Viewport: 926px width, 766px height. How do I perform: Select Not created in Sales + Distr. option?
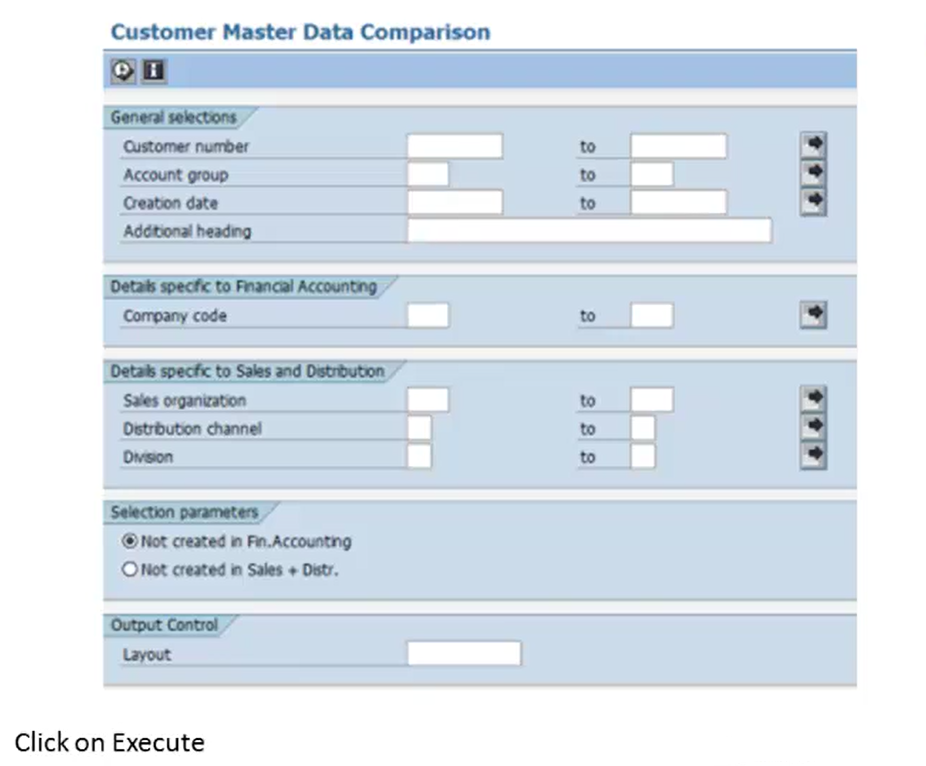[x=129, y=569]
